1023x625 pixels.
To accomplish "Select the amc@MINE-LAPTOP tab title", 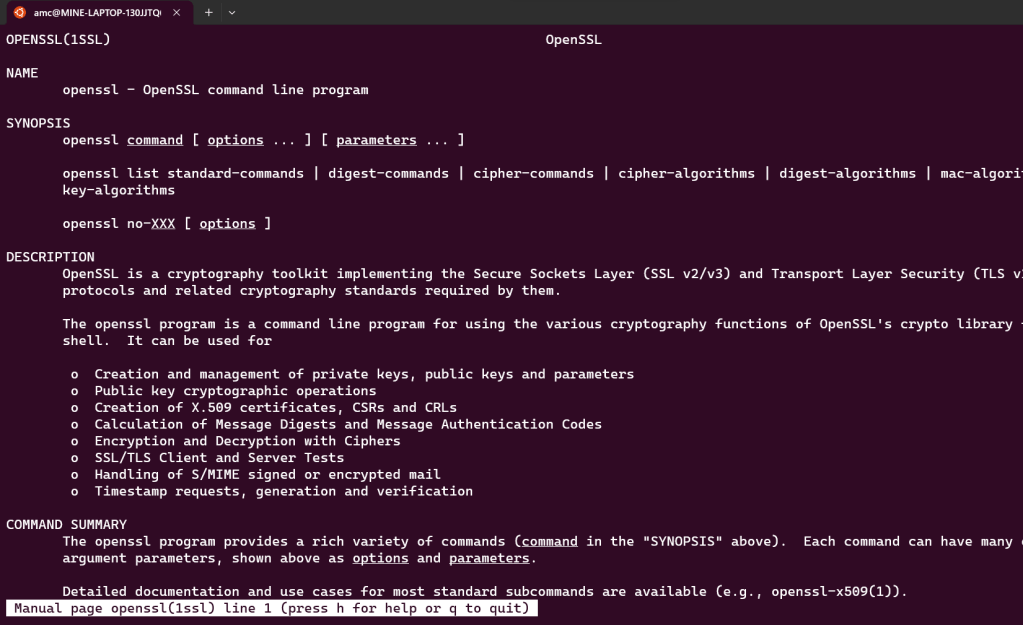I will pyautogui.click(x=97, y=12).
